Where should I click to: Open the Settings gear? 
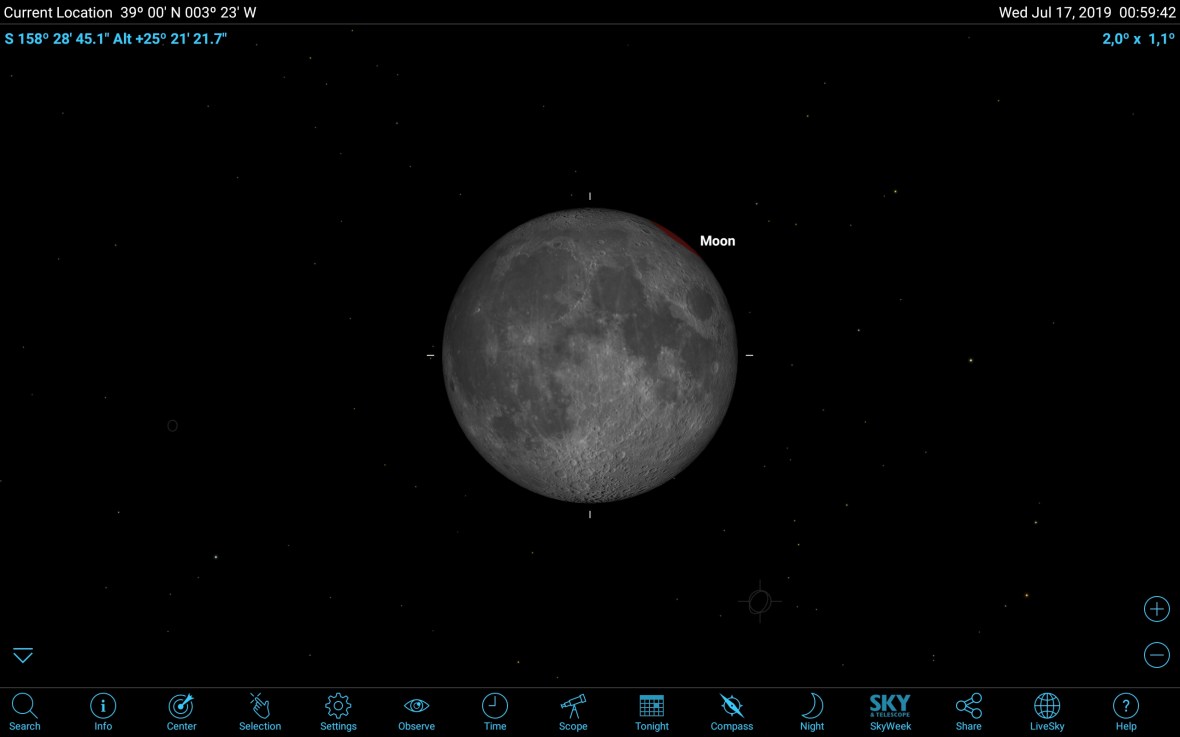(x=338, y=711)
